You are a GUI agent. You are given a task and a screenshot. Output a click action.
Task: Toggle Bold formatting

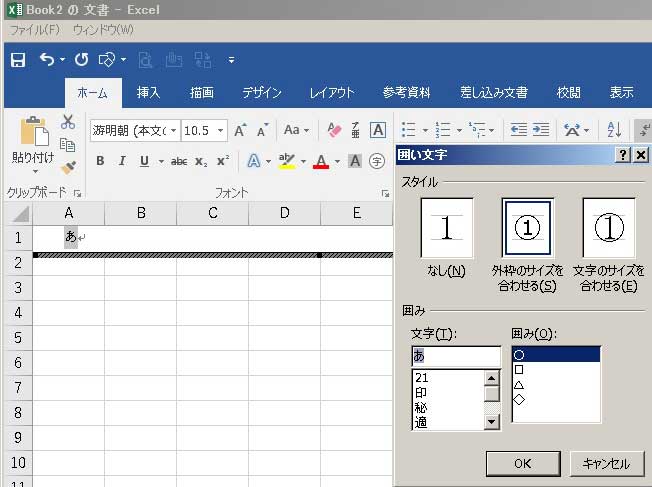click(100, 161)
